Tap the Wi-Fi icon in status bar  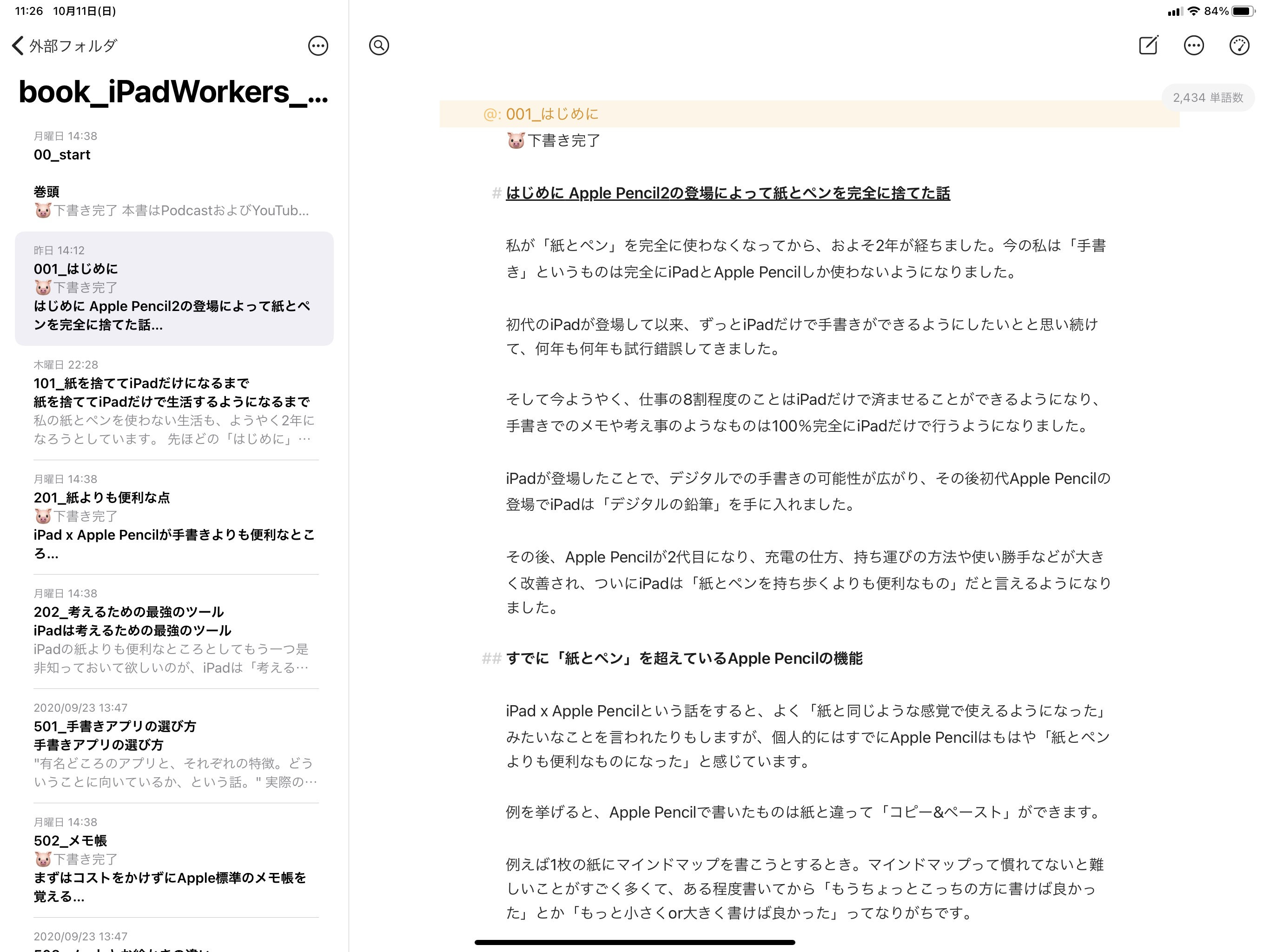[1194, 11]
